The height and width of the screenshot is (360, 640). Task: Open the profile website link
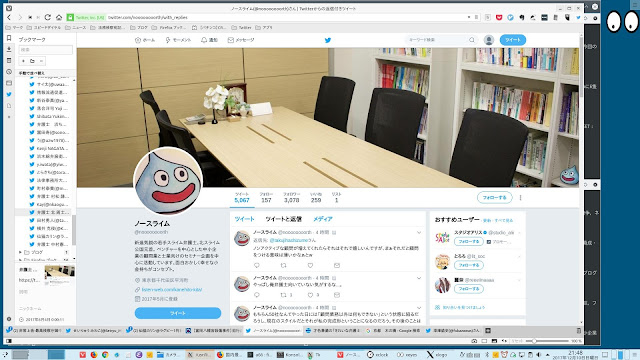point(172,289)
